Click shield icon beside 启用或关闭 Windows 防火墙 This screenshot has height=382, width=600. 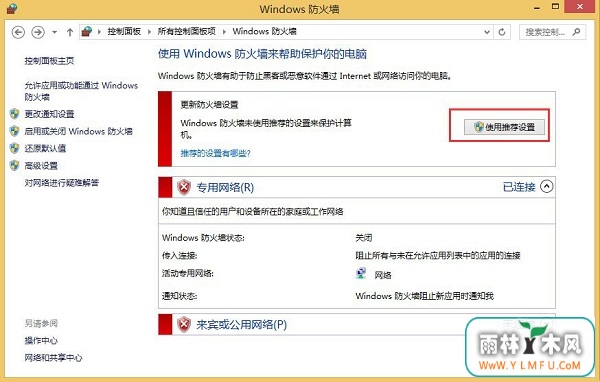tap(15, 131)
